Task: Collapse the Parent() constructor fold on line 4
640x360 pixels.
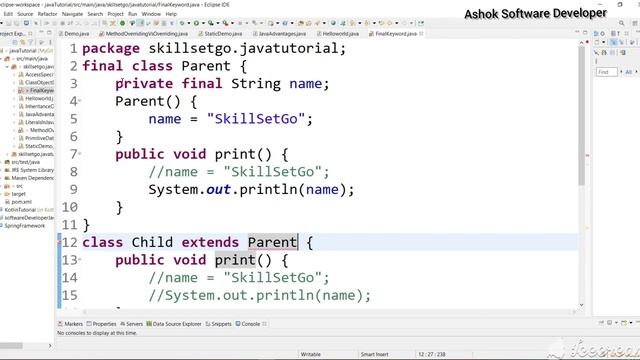Action: tap(80, 100)
